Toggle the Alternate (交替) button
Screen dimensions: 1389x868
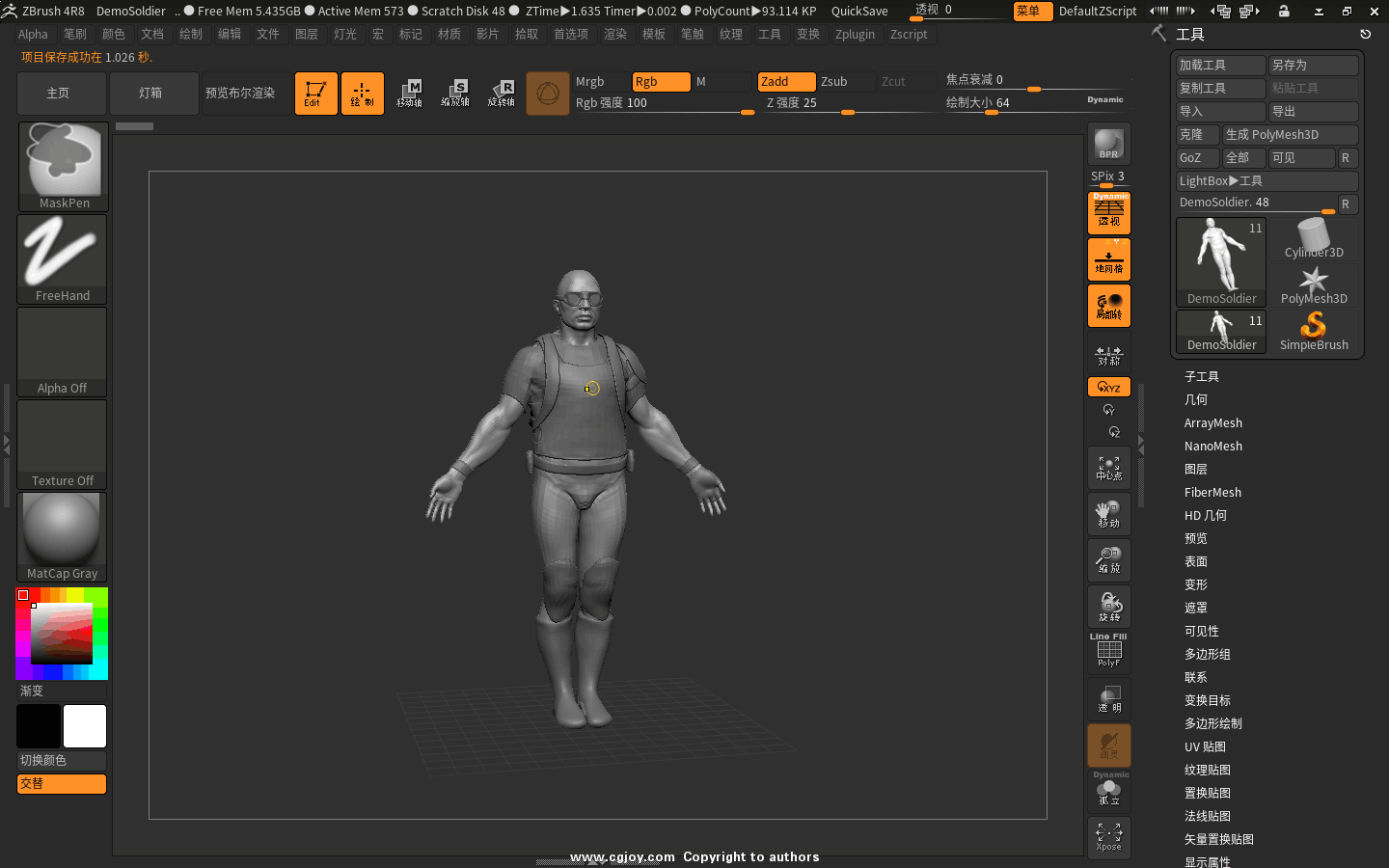coord(62,783)
